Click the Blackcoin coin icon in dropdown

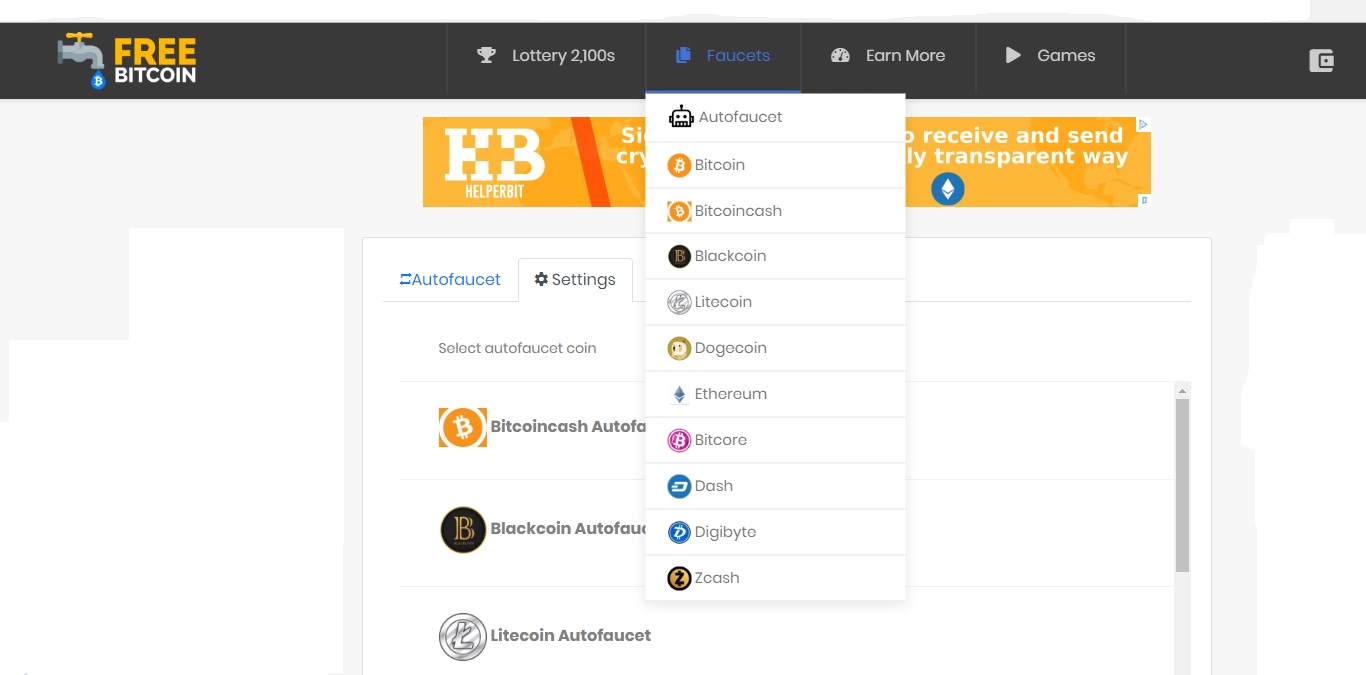679,256
